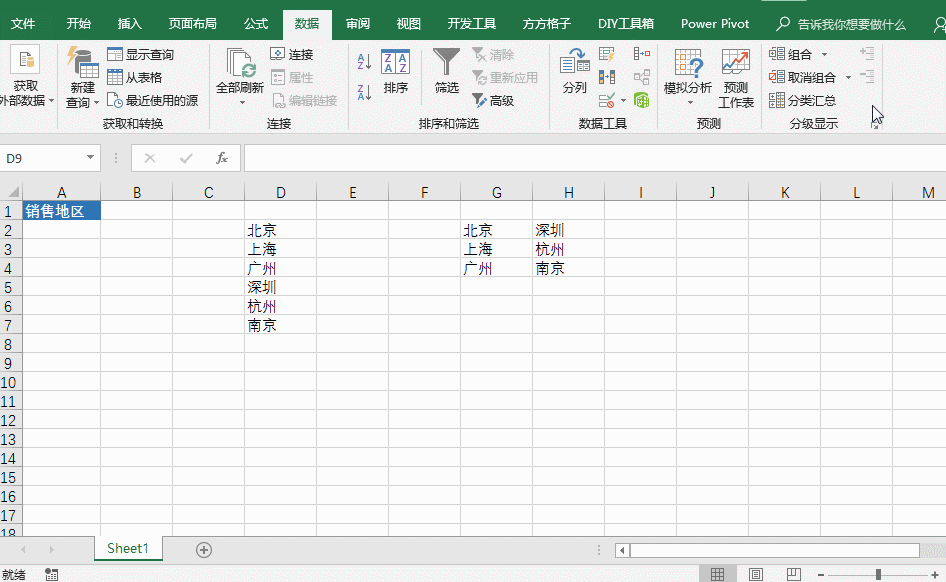
Task: Click the Remove Duplicates icon
Action: pyautogui.click(x=607, y=77)
